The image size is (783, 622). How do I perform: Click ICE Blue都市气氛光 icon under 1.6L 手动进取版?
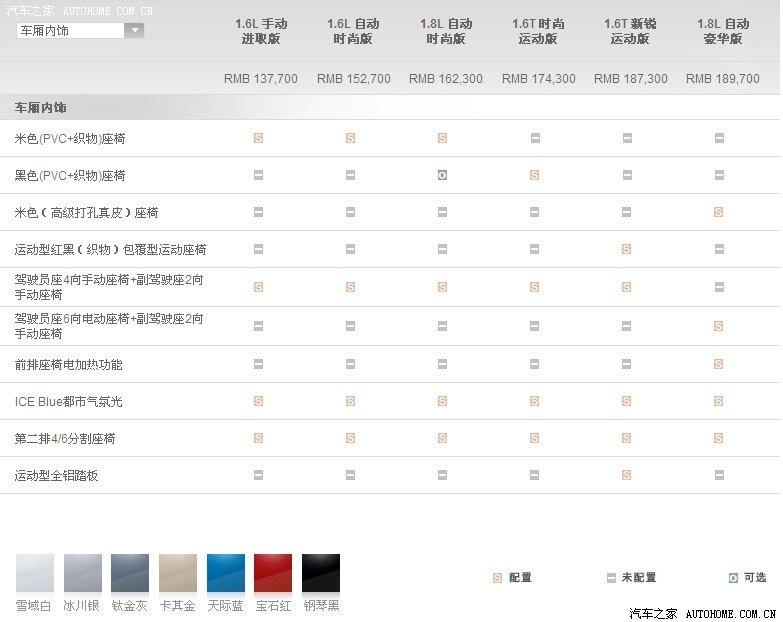[258, 401]
